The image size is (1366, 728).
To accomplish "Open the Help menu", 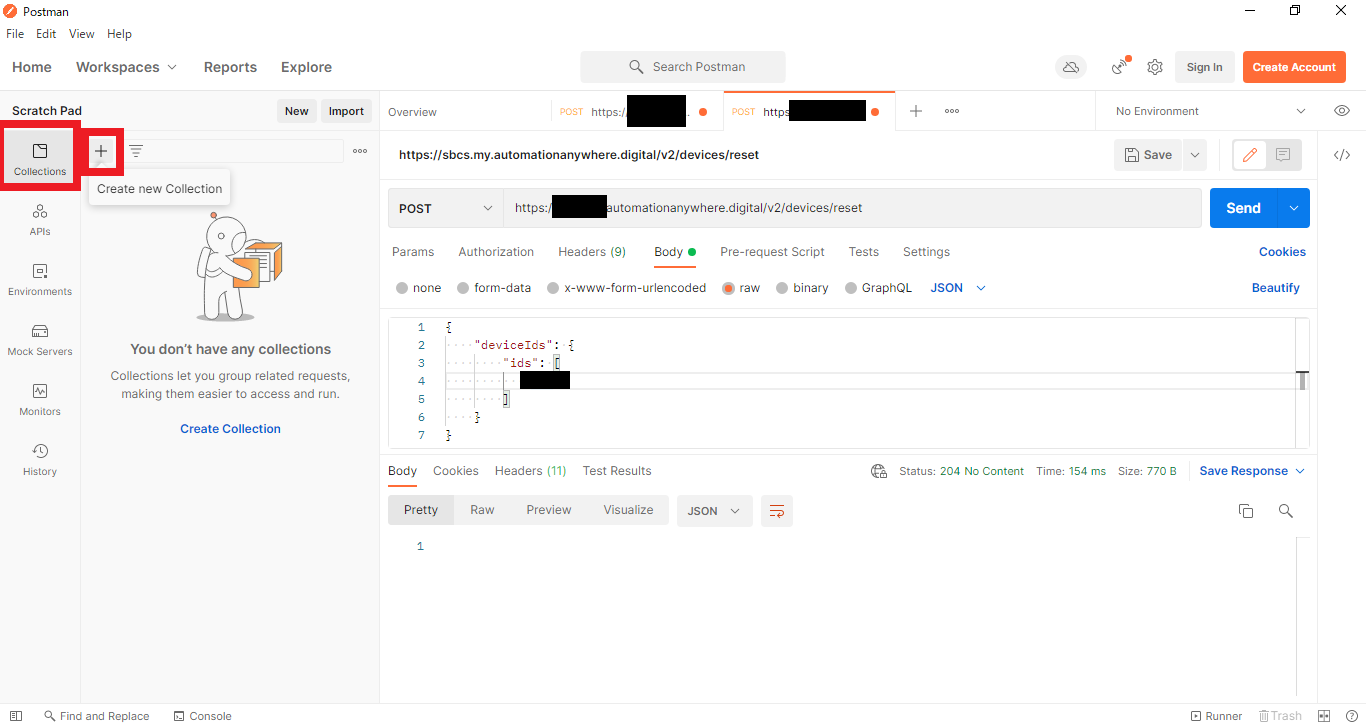I will pos(119,34).
